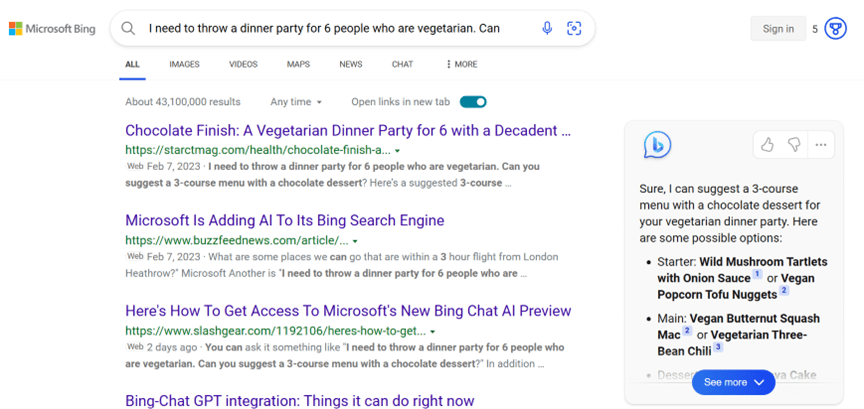The image size is (864, 409).
Task: Open the Microsoft Rewards trophy icon
Action: [835, 29]
